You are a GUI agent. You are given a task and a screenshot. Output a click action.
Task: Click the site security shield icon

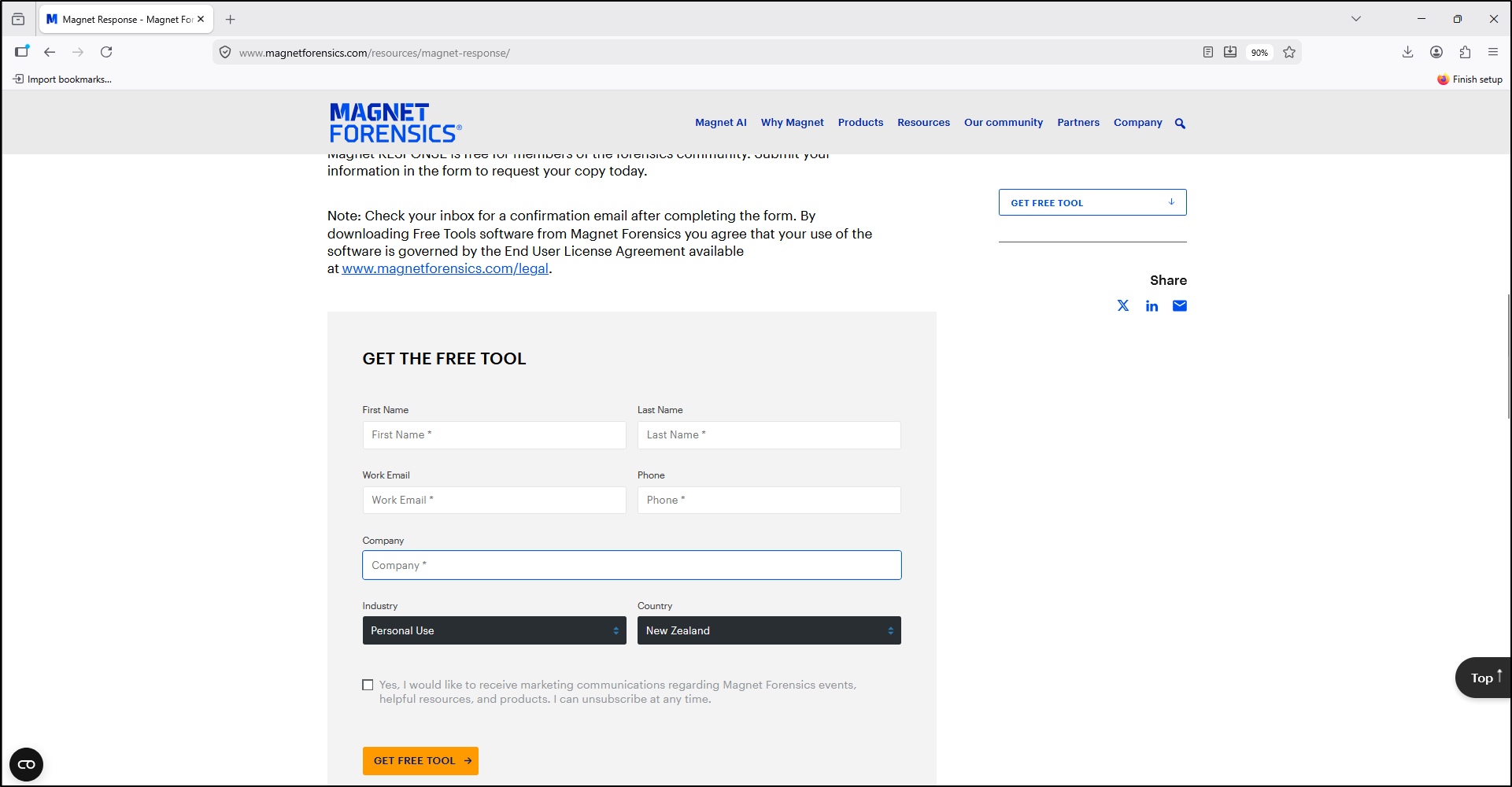(x=225, y=53)
